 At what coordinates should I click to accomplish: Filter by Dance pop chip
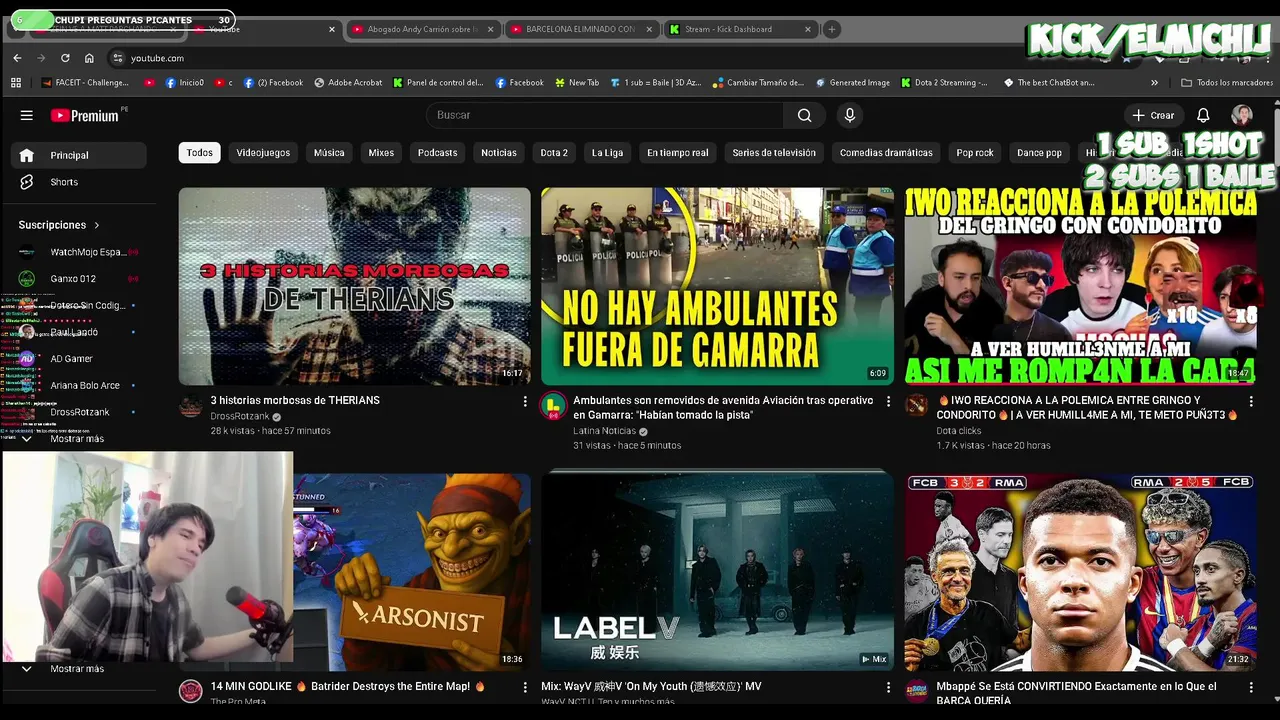click(1039, 153)
